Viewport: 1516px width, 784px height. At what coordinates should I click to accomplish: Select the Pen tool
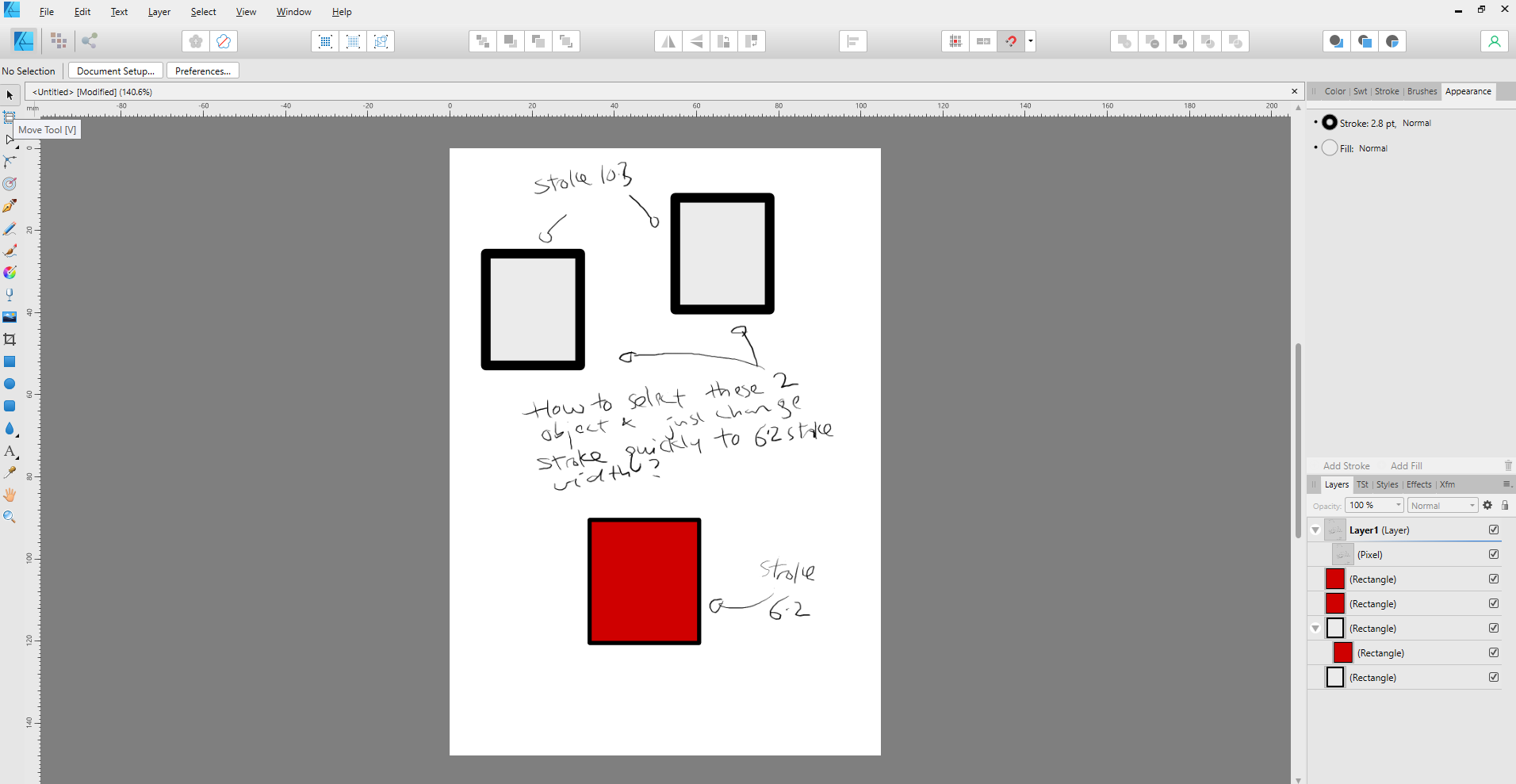[10, 205]
